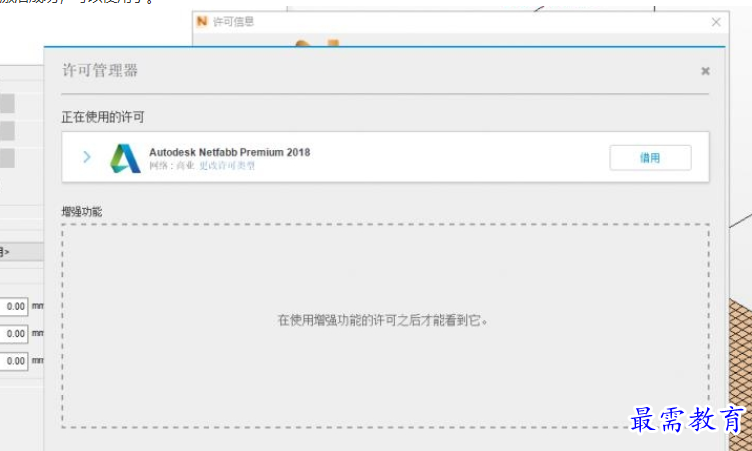The width and height of the screenshot is (752, 451).
Task: Click the Autodesk Netfabb Premium 2018 text
Action: [x=230, y=152]
